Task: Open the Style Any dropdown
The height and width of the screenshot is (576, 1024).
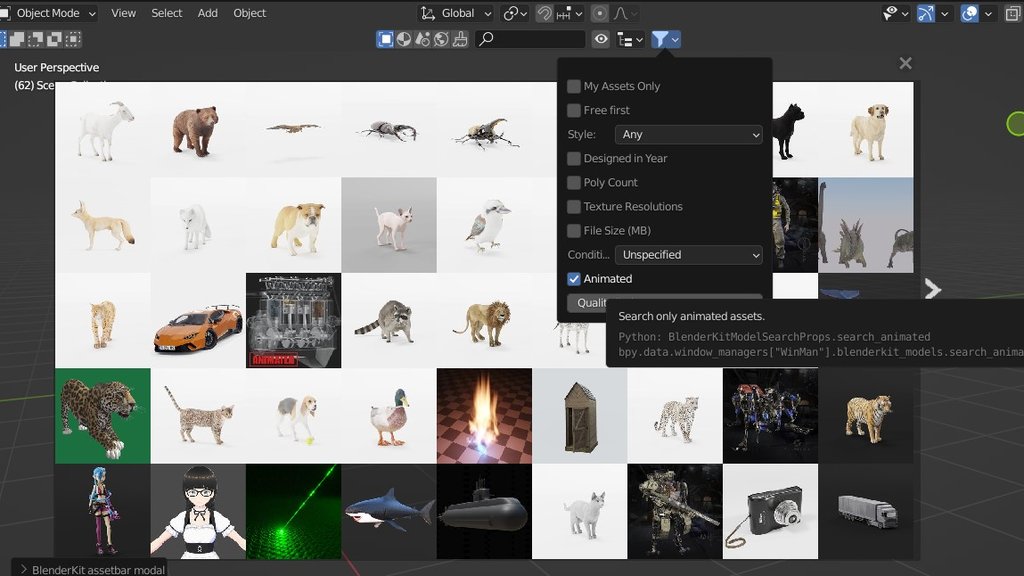Action: click(x=688, y=134)
